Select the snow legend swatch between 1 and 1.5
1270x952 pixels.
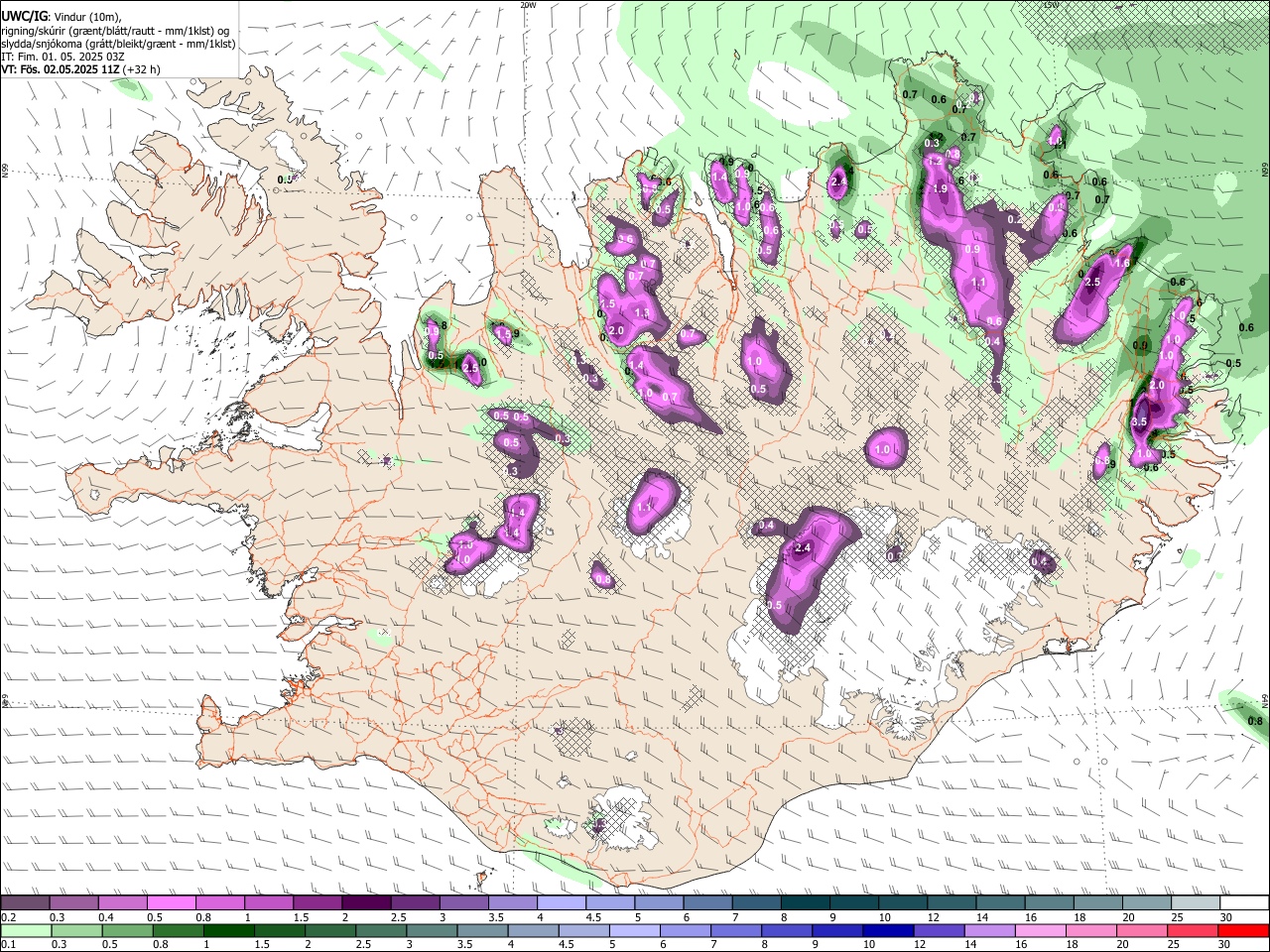pos(268,903)
